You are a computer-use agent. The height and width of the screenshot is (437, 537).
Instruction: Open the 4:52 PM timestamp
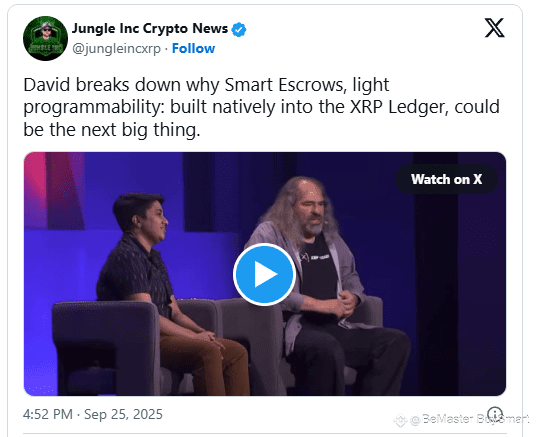tap(48, 414)
